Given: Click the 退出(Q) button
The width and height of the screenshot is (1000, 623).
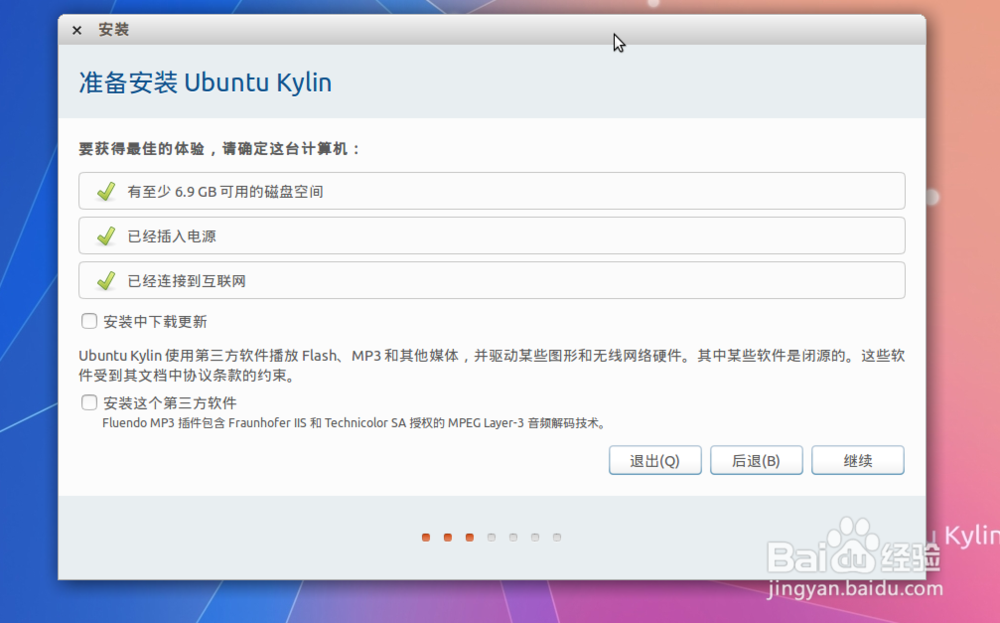Looking at the screenshot, I should 655,460.
